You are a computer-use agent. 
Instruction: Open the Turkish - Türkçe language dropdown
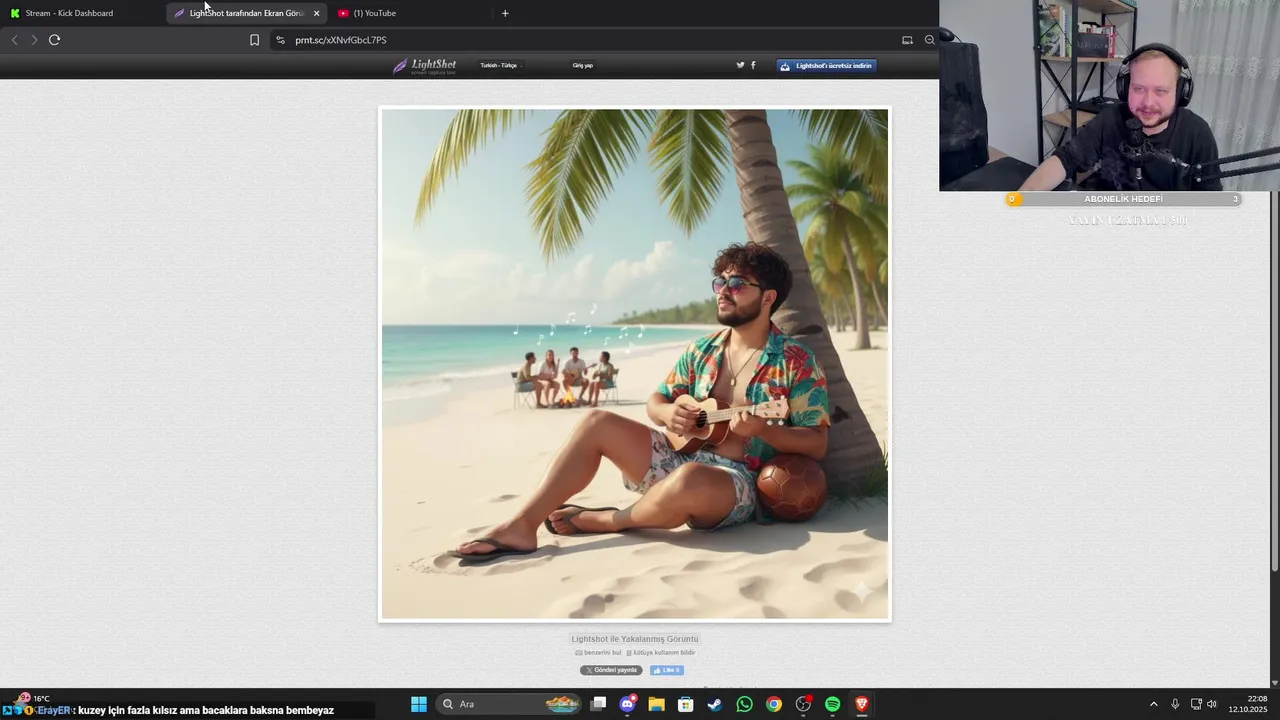pos(500,65)
